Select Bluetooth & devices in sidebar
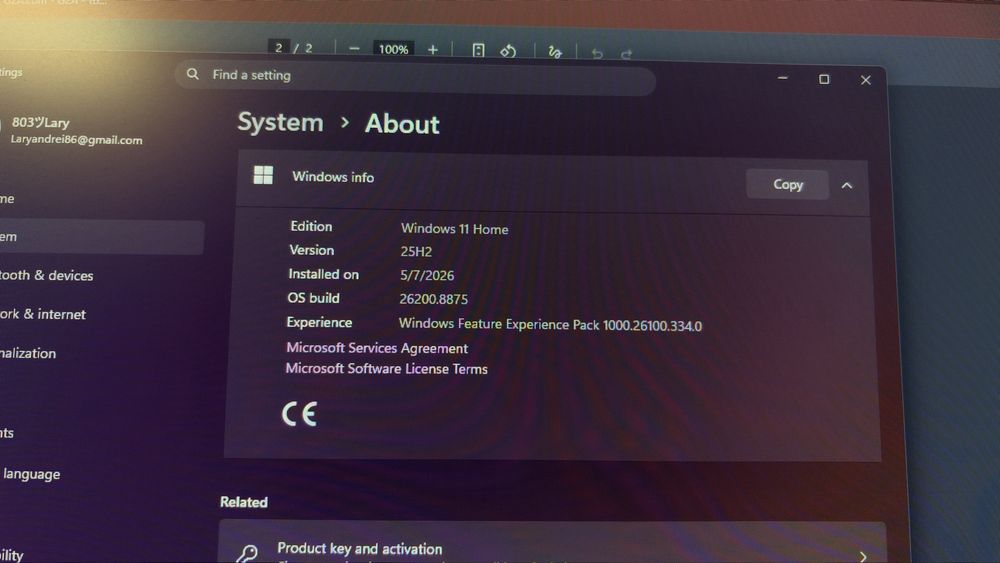This screenshot has width=1000, height=563. point(47,275)
